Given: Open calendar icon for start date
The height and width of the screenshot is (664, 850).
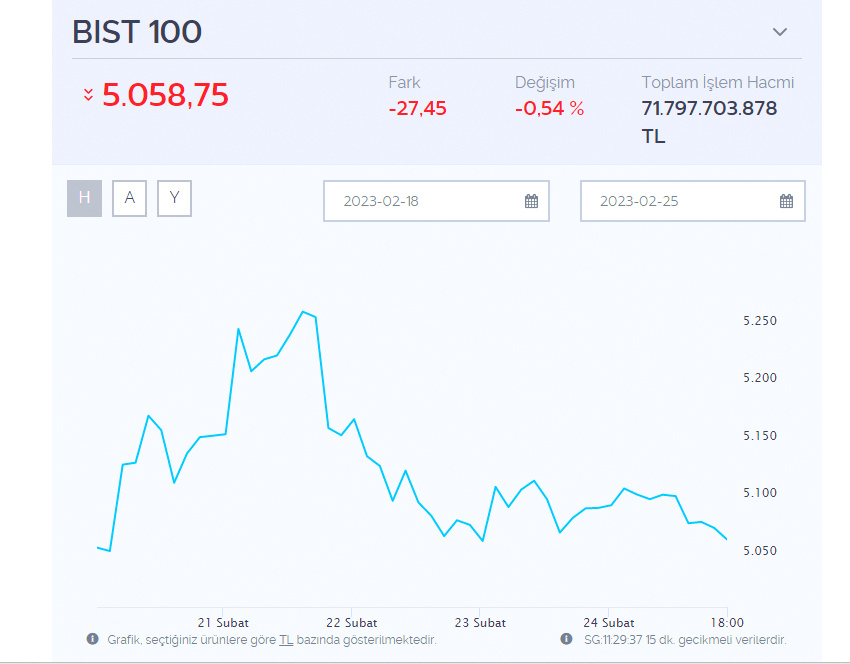Looking at the screenshot, I should coord(531,201).
